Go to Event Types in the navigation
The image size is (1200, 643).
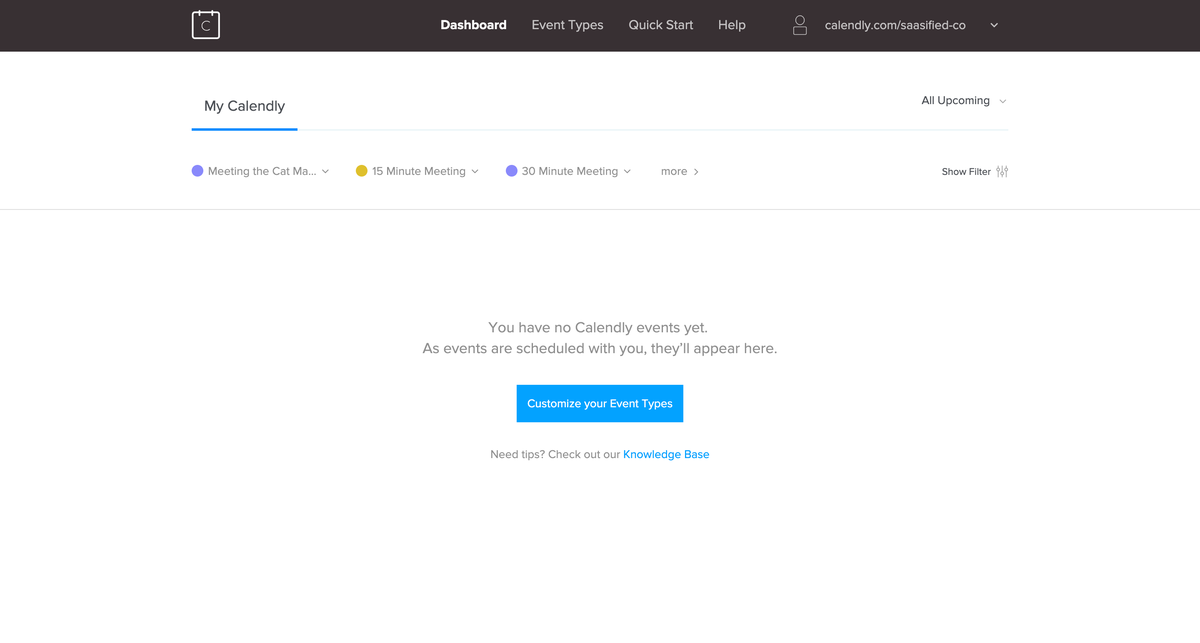pyautogui.click(x=567, y=25)
